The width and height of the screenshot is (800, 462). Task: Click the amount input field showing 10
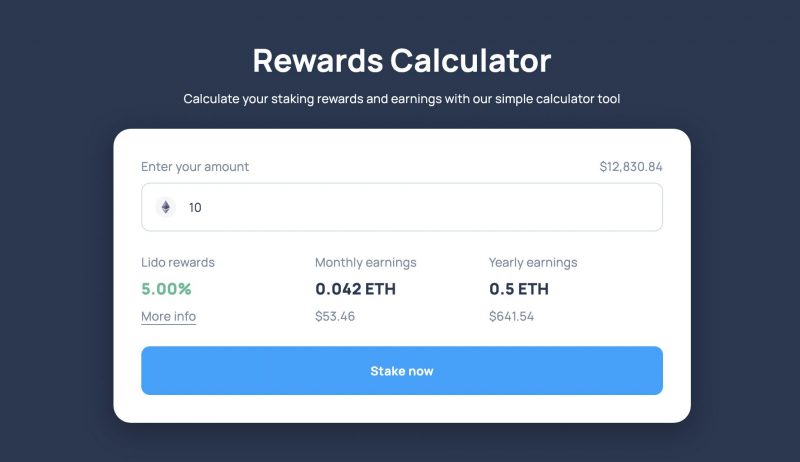[402, 207]
